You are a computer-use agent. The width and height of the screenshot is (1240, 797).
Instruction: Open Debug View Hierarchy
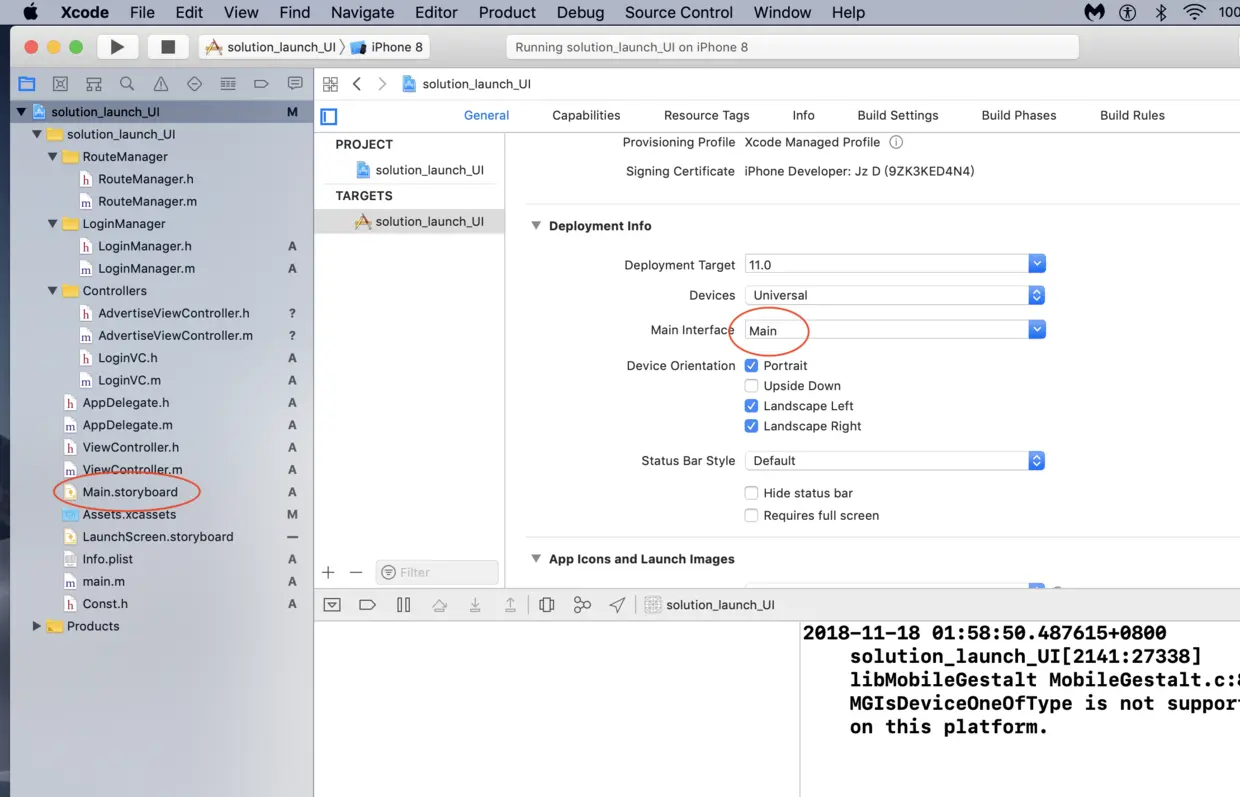point(546,605)
